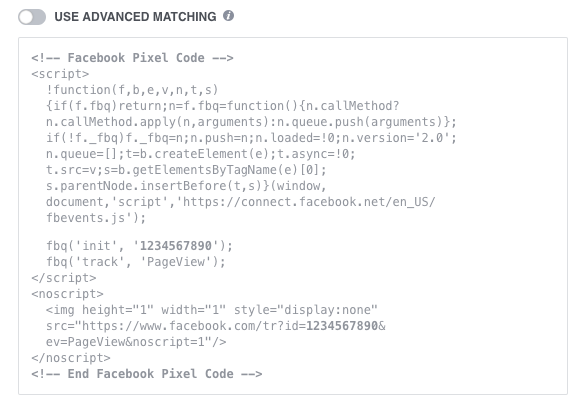Click the getElementsByTagName code line
Viewport: 588px width, 406px height.
point(186,170)
